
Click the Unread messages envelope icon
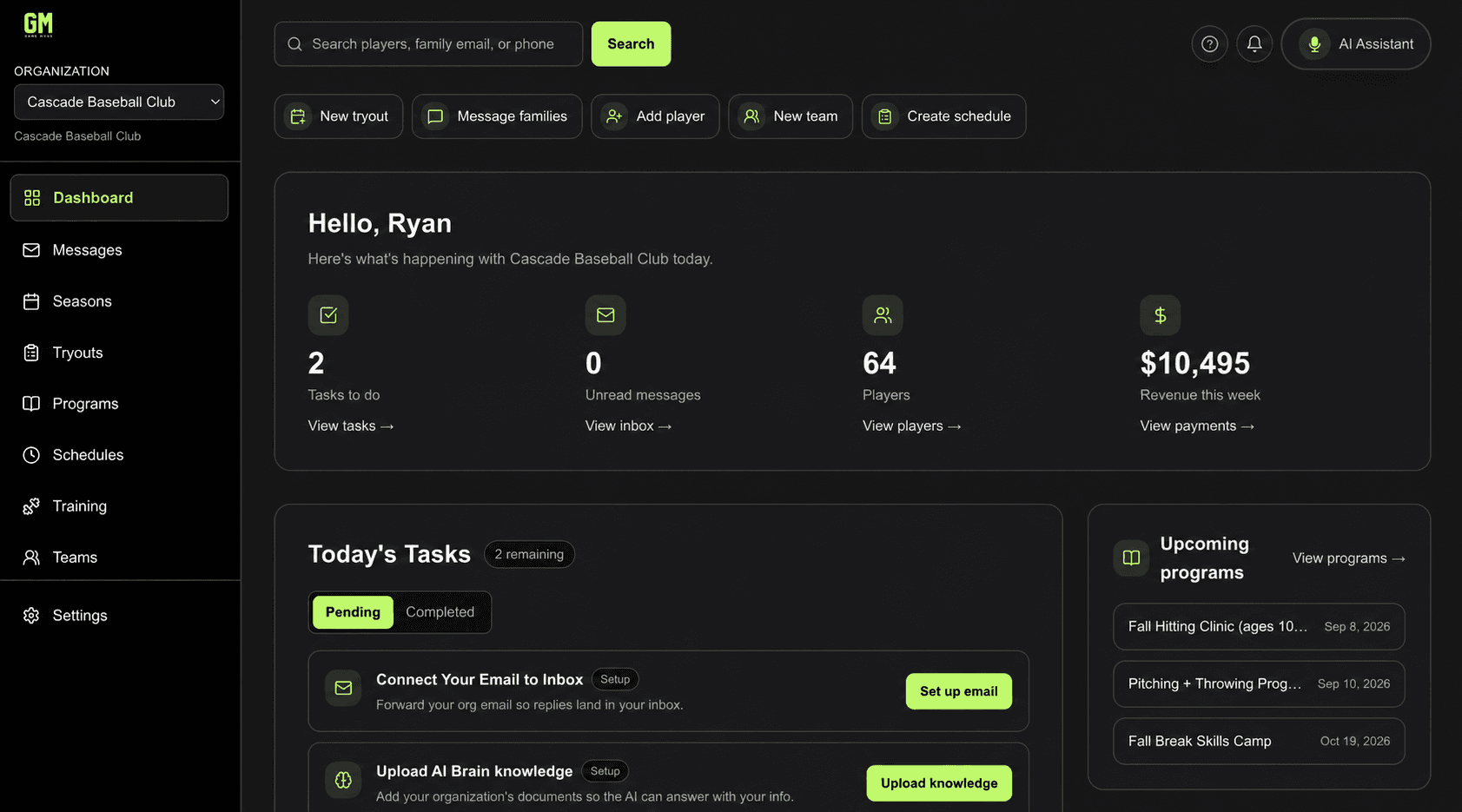pos(605,315)
